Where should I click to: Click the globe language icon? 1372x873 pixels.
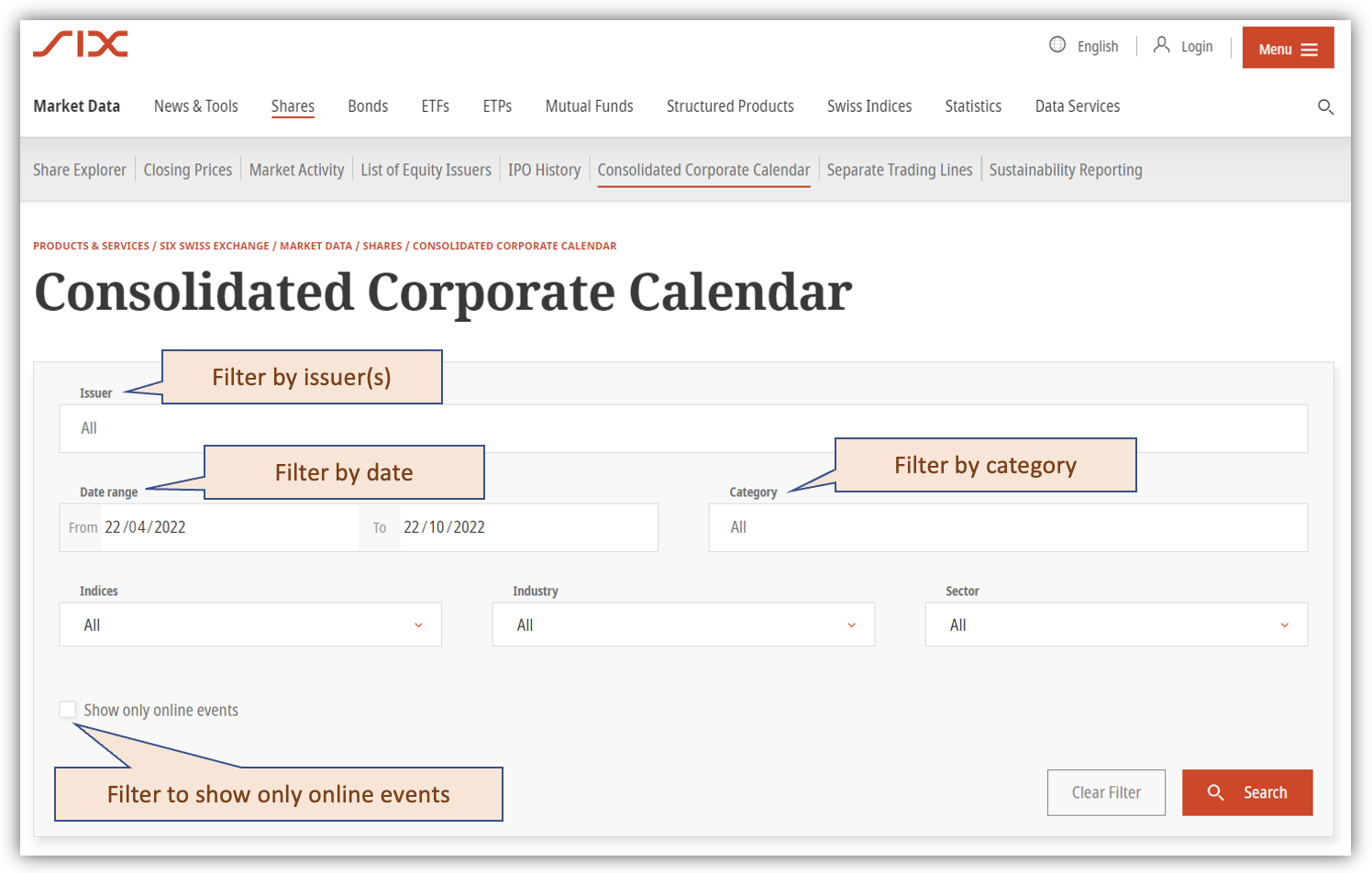click(1057, 44)
